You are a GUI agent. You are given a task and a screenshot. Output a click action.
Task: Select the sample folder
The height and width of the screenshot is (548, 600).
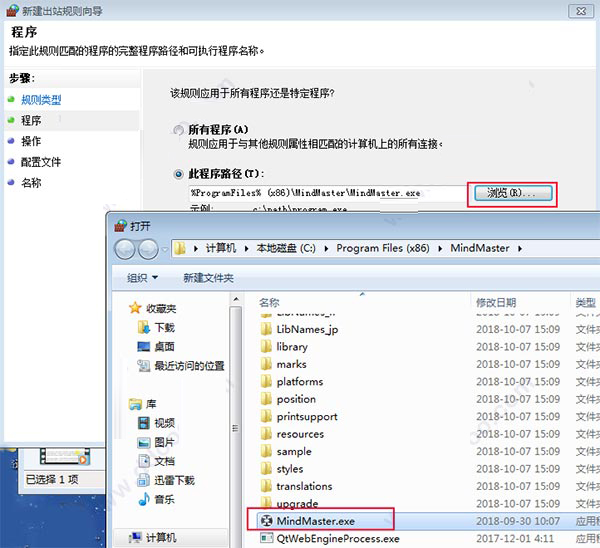click(294, 452)
